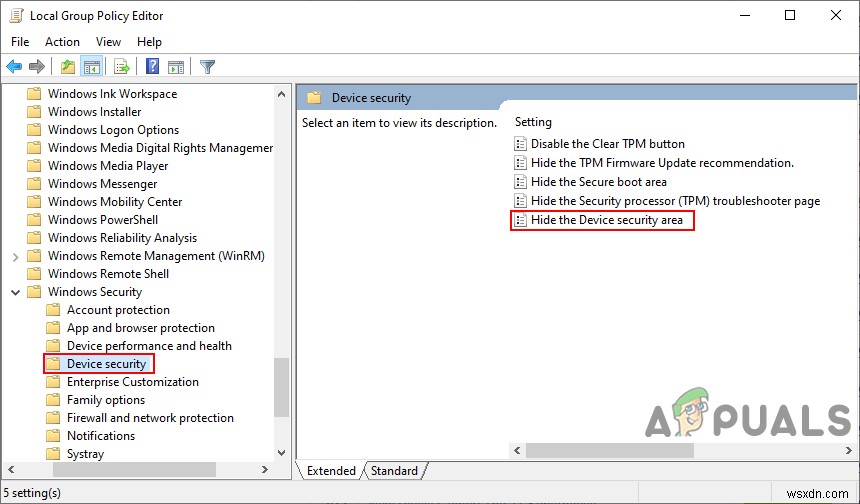Click the Up one level folder icon
This screenshot has height=504, width=860.
67,67
